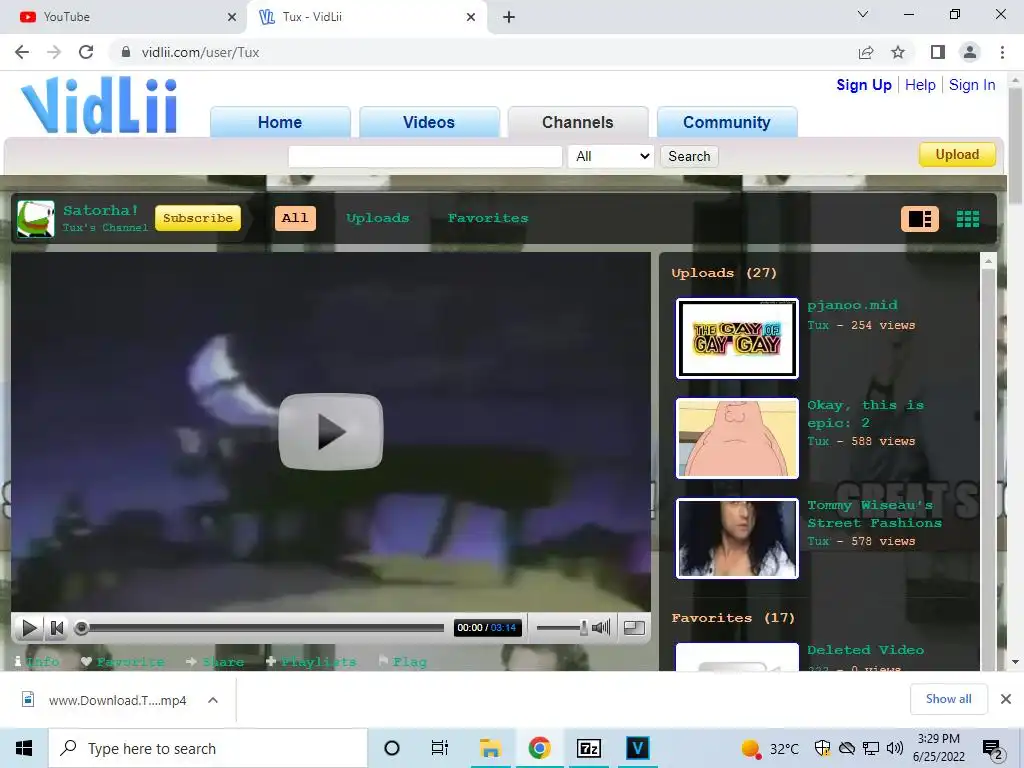The height and width of the screenshot is (768, 1024).
Task: Click the browser forward arrow
Action: (x=54, y=52)
